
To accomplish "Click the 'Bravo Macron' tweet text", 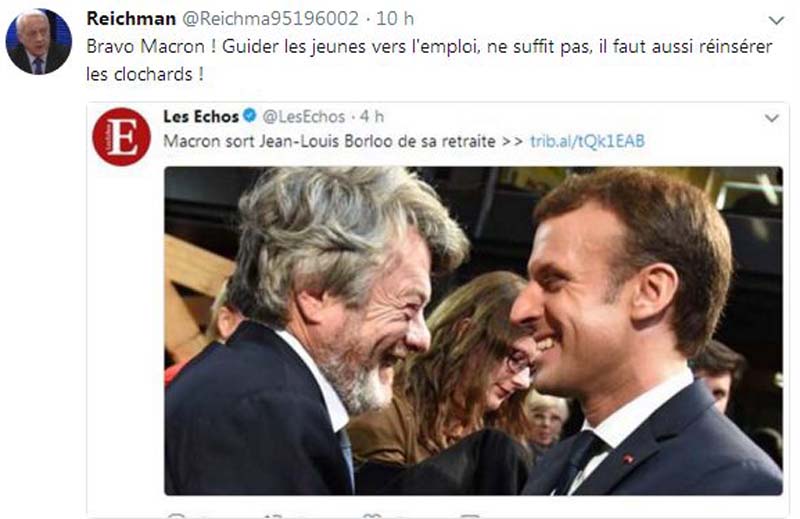I will pos(429,60).
